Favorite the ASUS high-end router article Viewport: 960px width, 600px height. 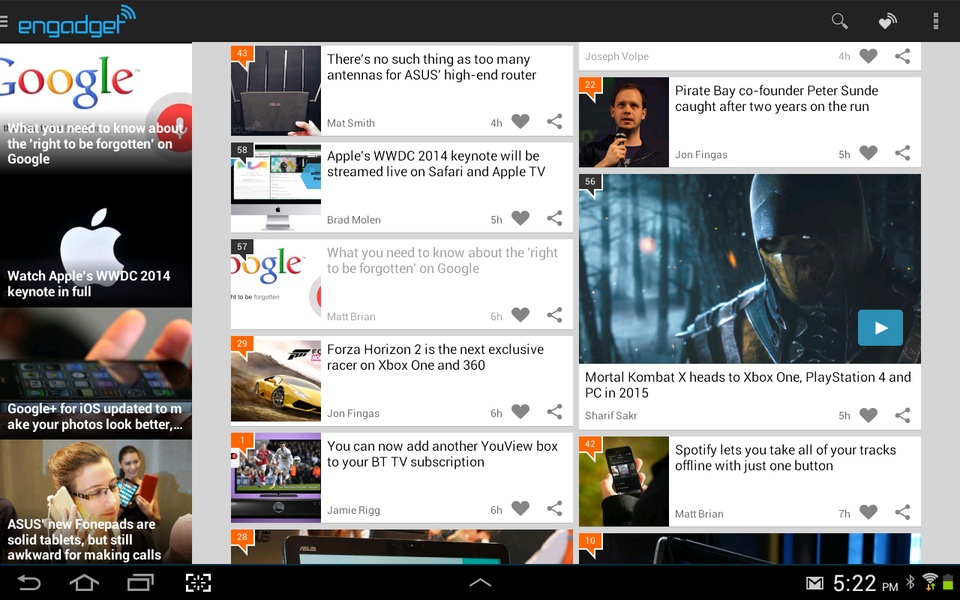pyautogui.click(x=520, y=122)
